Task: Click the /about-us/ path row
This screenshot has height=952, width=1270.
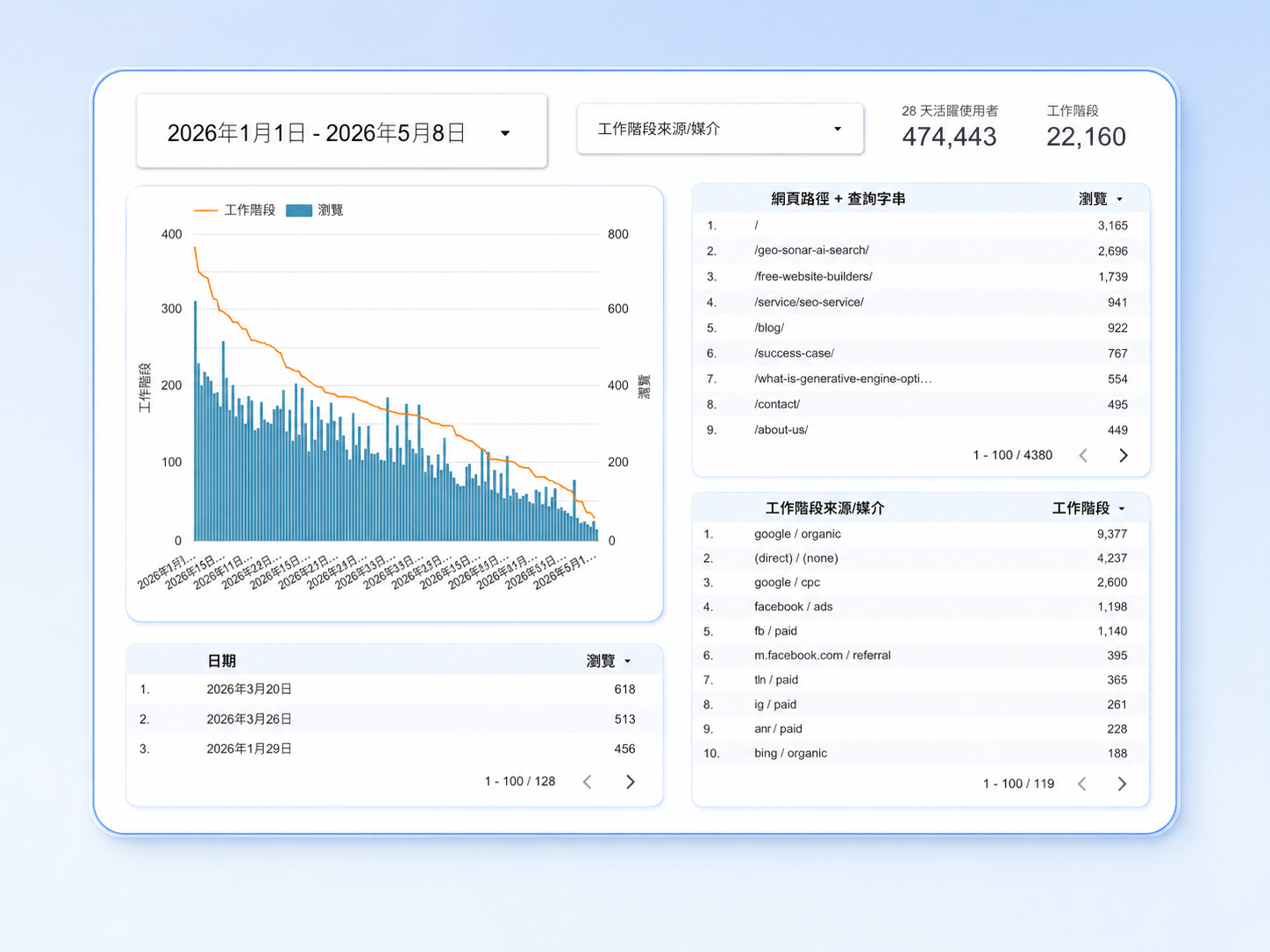Action: (921, 430)
